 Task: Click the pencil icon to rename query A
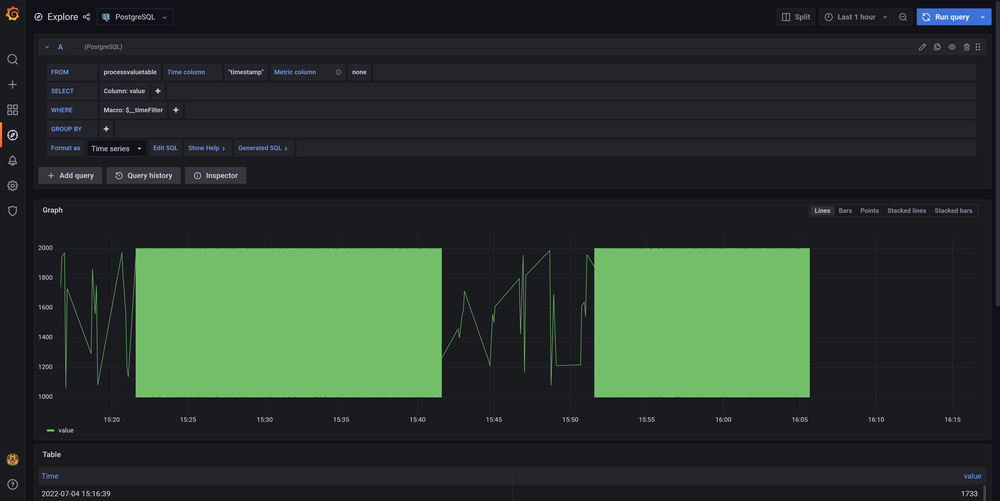tap(922, 47)
